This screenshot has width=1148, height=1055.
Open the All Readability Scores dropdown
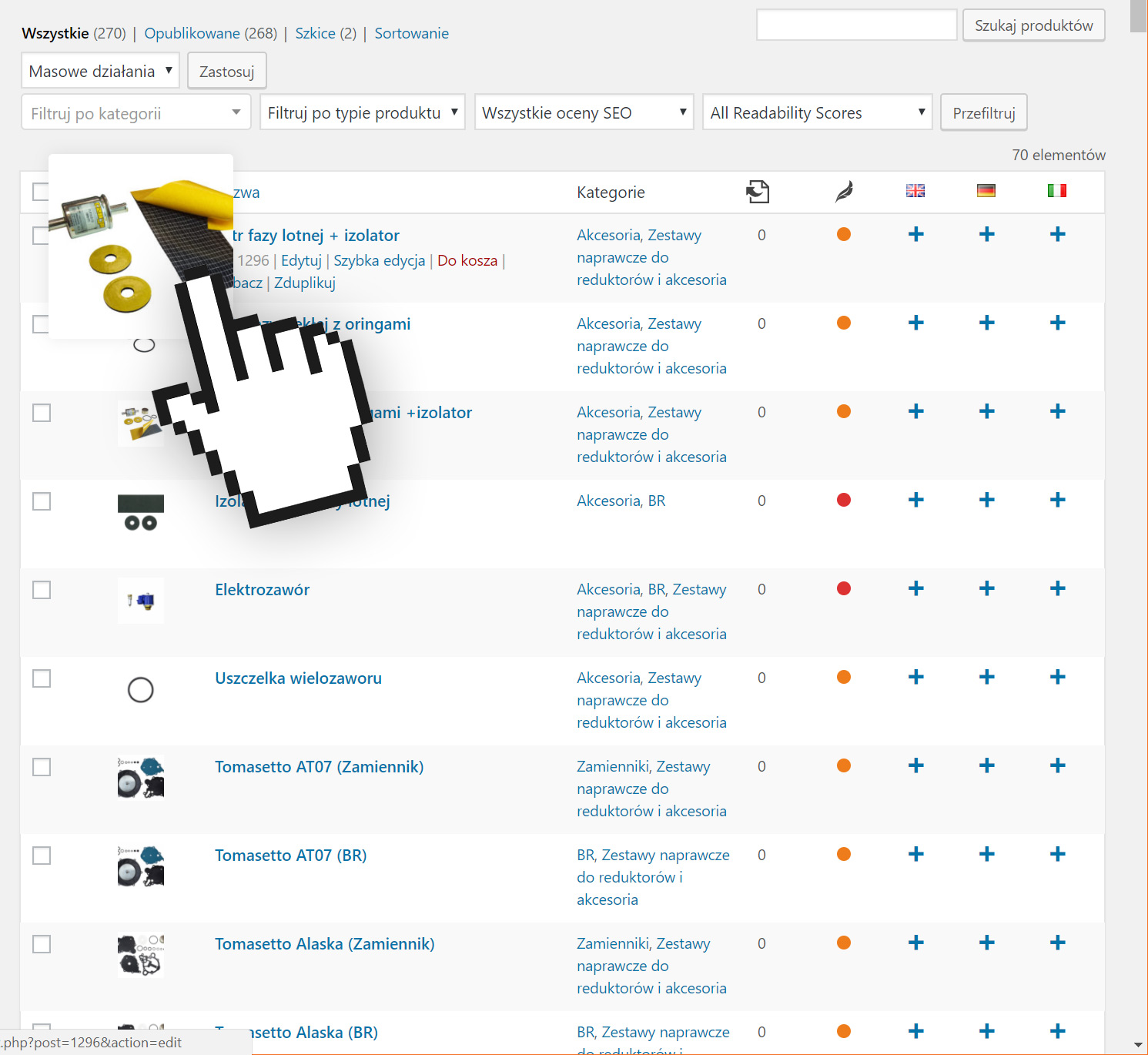[x=818, y=112]
